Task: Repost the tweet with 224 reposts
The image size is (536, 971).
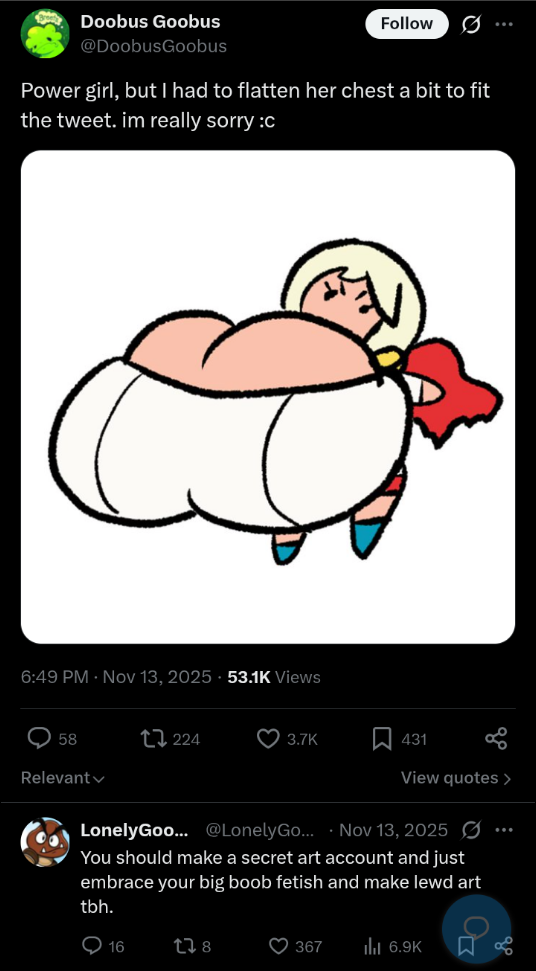Action: tap(151, 738)
